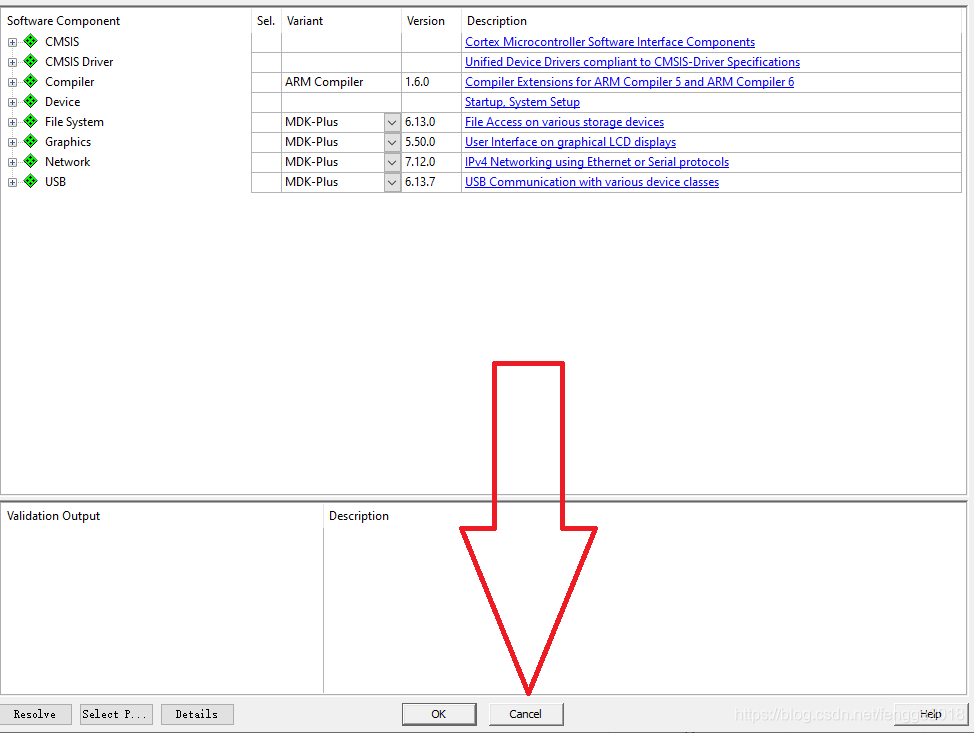The width and height of the screenshot is (974, 733).
Task: Click the Sel. column header
Action: click(x=266, y=20)
